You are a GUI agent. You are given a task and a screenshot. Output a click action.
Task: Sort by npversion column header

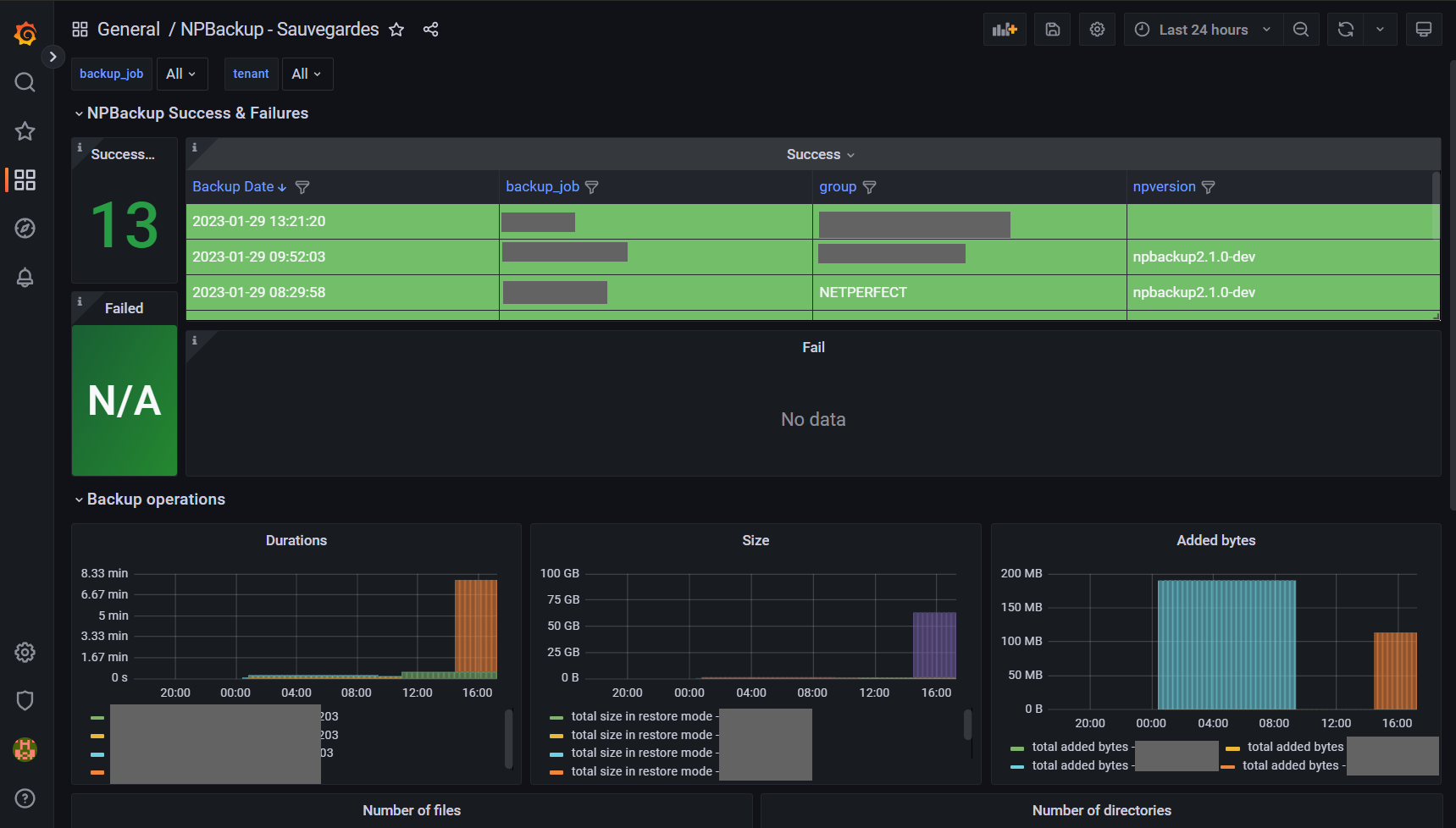point(1165,187)
